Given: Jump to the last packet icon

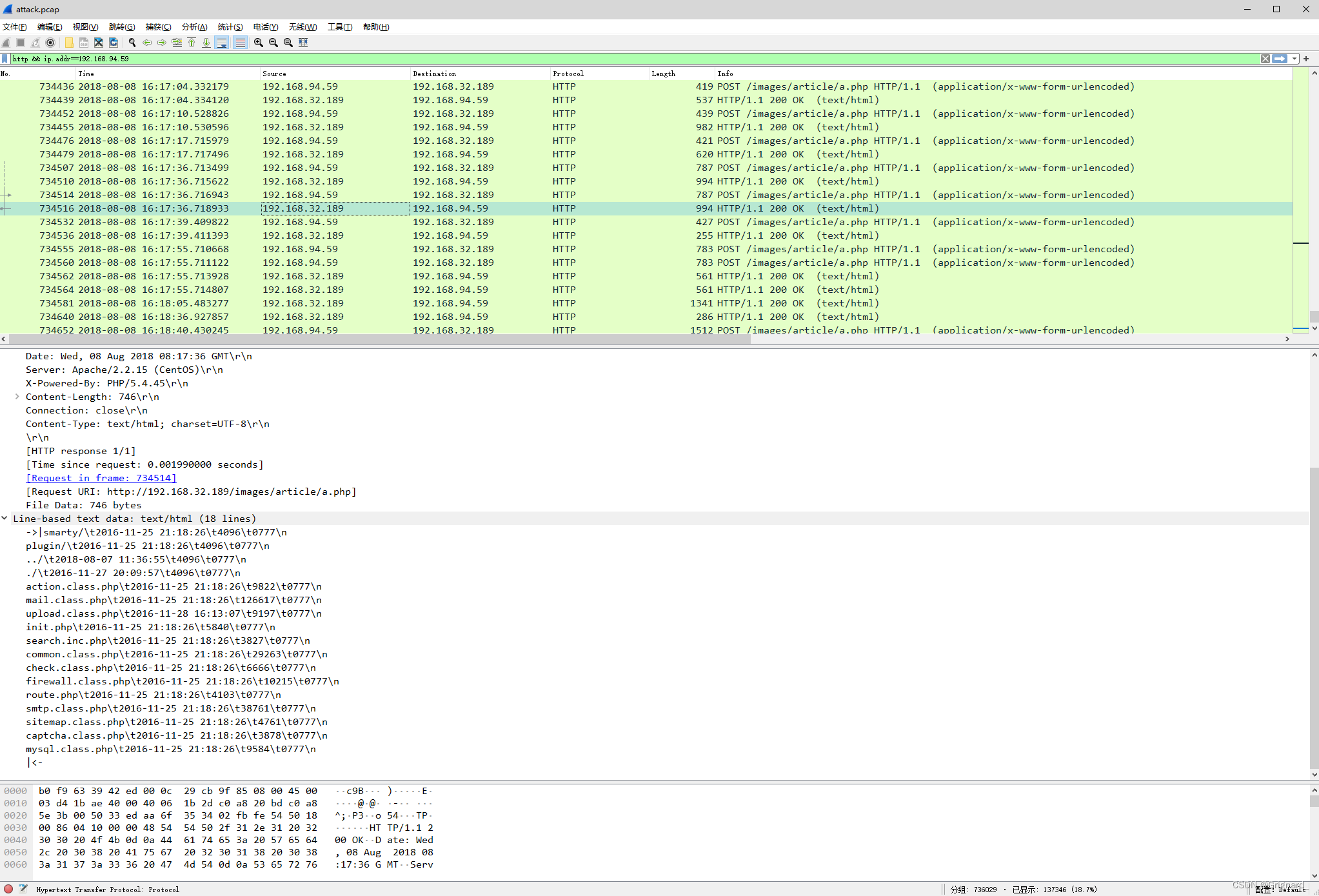Looking at the screenshot, I should [206, 43].
